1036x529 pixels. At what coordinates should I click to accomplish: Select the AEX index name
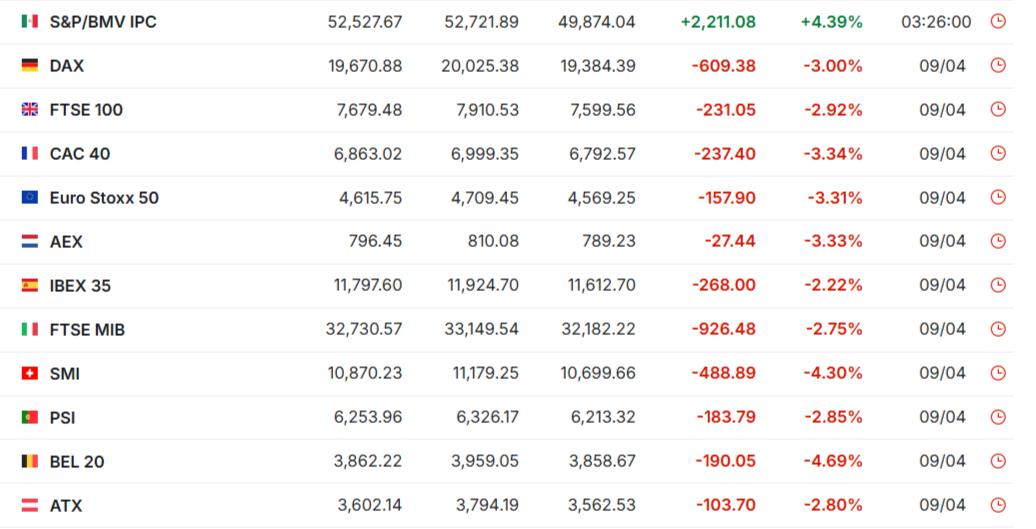[66, 242]
